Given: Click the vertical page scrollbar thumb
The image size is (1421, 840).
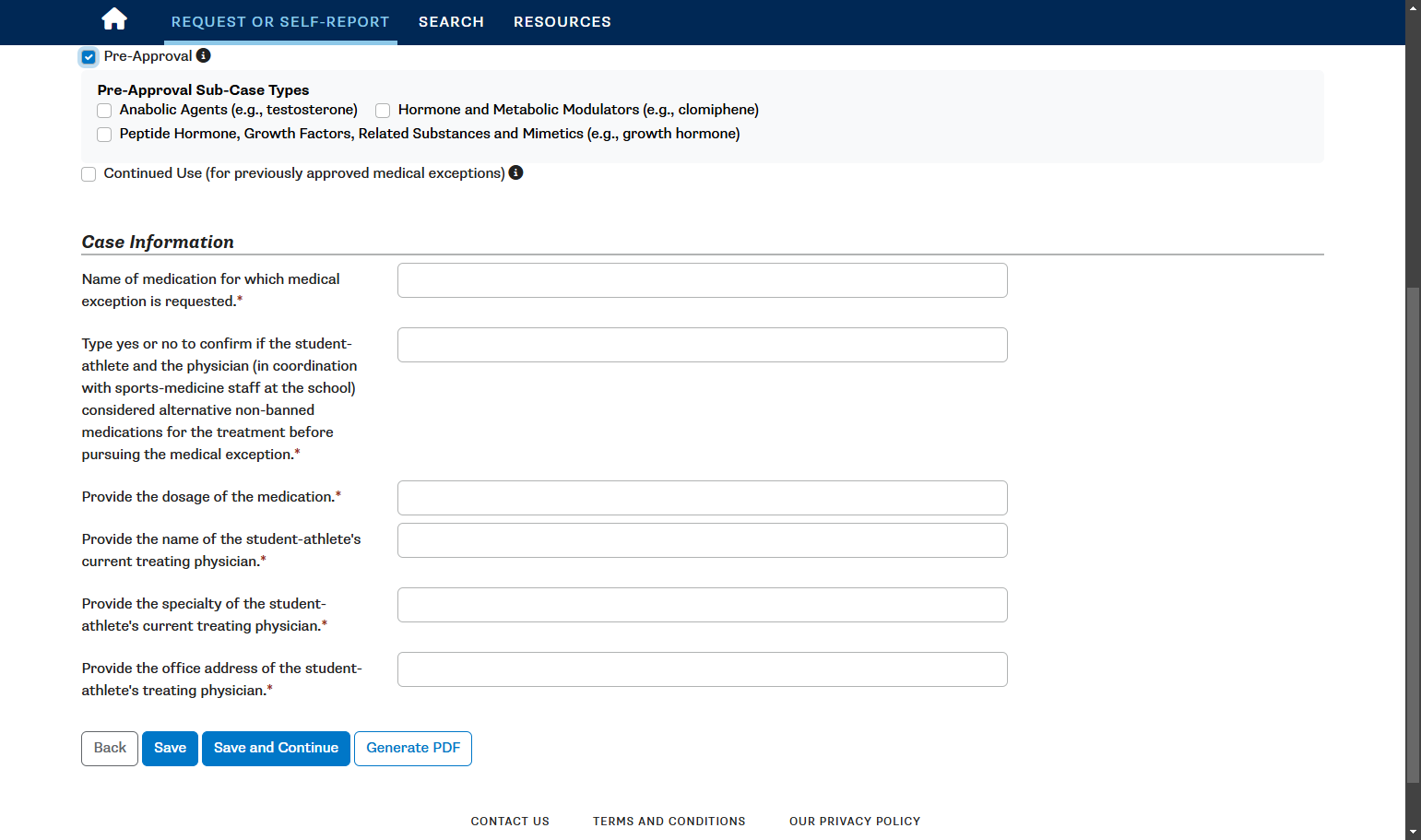Looking at the screenshot, I should [1413, 535].
